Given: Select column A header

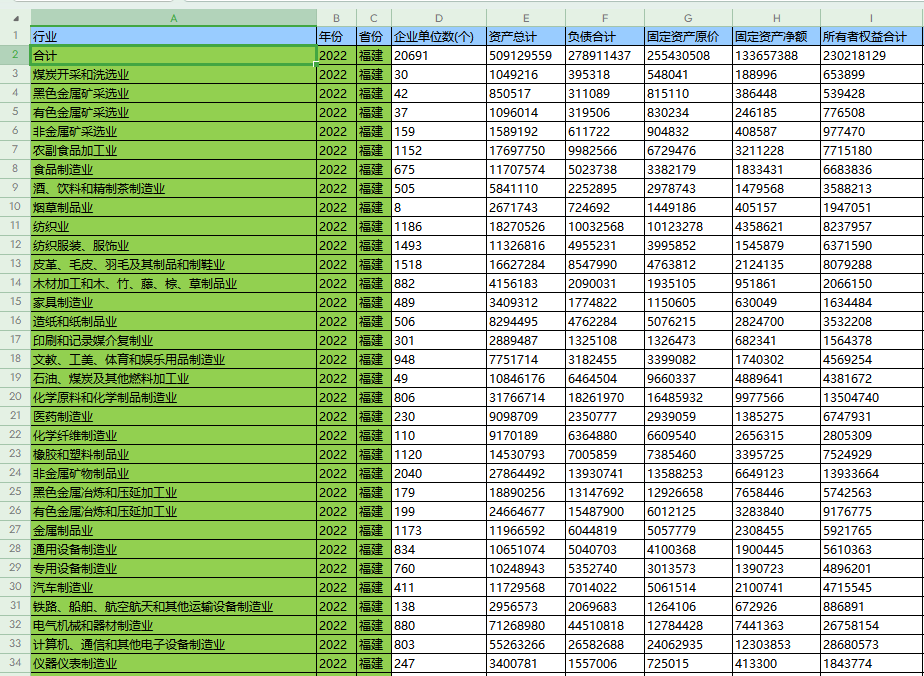Looking at the screenshot, I should (x=173, y=18).
